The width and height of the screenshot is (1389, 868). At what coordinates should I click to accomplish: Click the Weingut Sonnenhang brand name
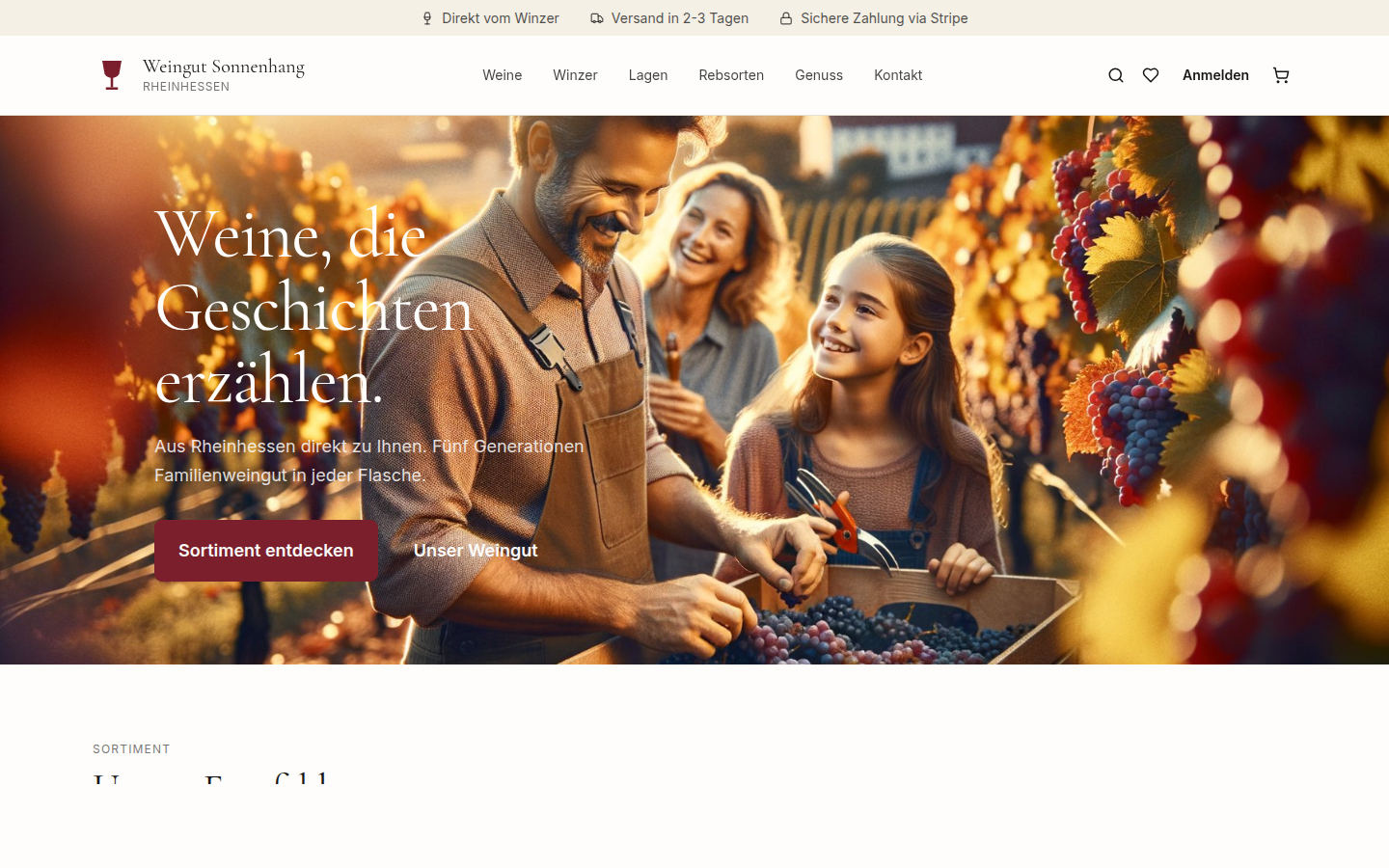click(224, 67)
